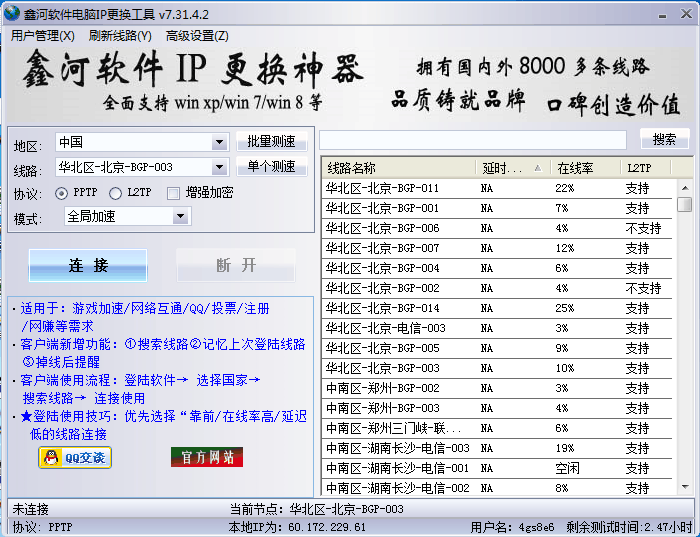This screenshot has height=537, width=700.
Task: Select row 华北区-北京-BGP-004
Action: click(x=497, y=268)
